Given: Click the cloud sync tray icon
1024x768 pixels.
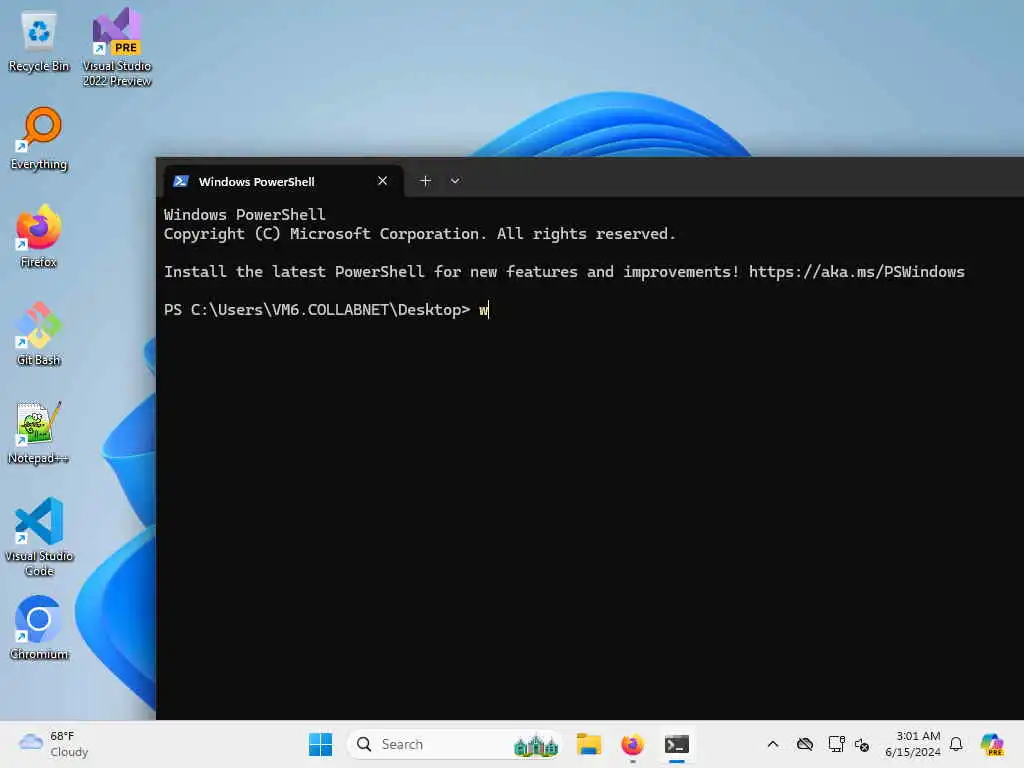Looking at the screenshot, I should point(805,744).
